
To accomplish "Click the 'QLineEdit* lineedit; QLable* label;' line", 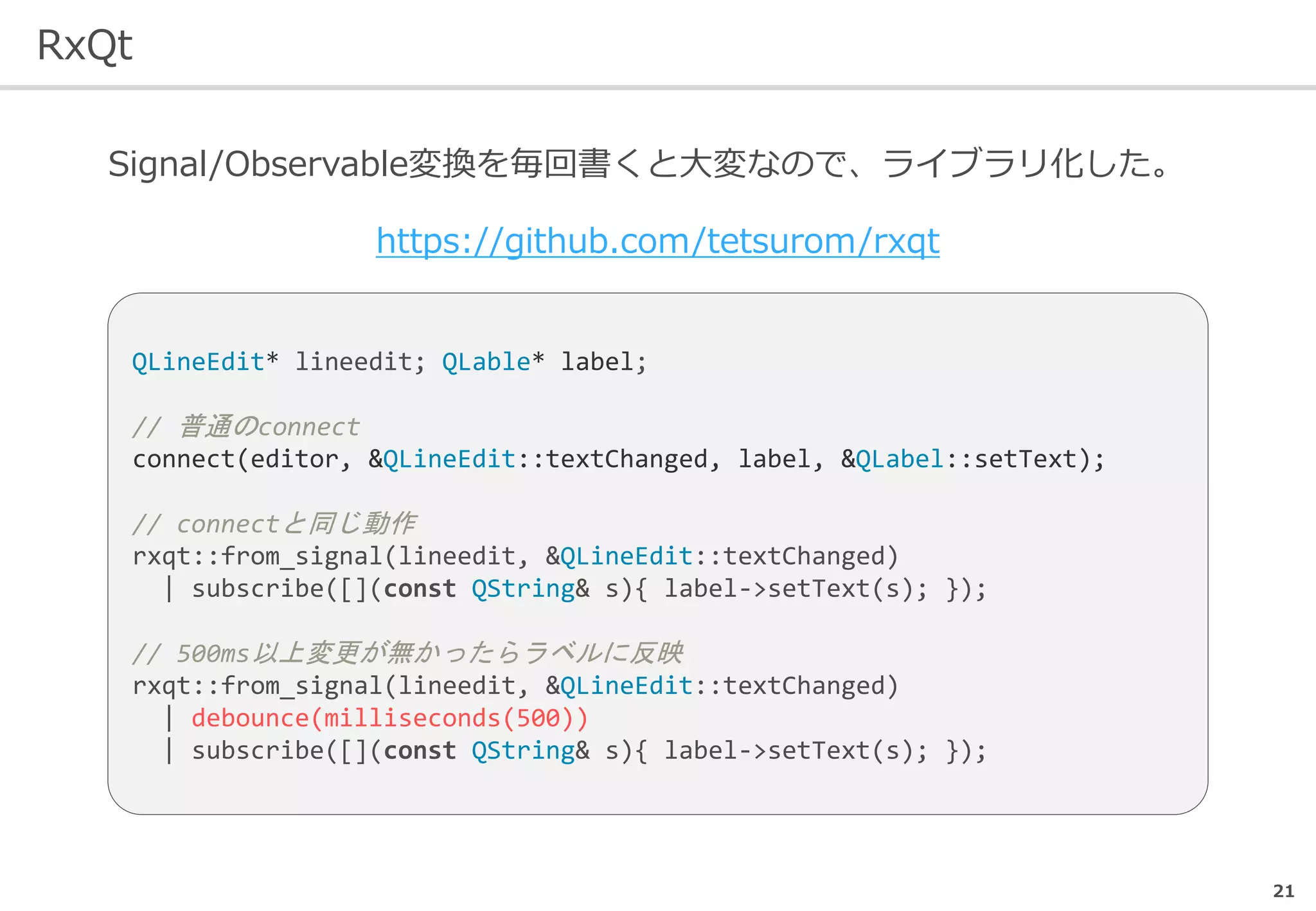I will [x=389, y=362].
